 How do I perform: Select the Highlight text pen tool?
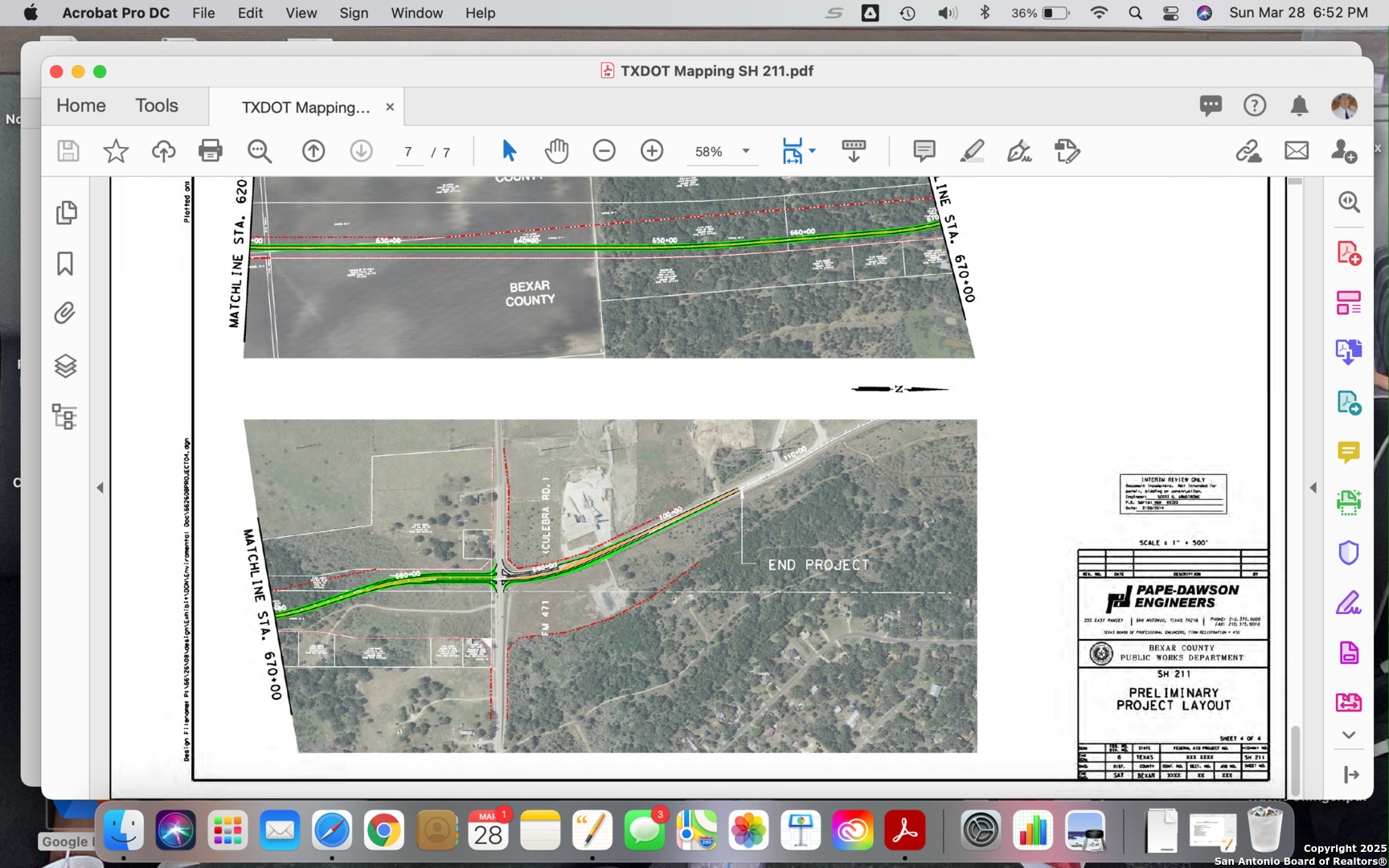972,151
